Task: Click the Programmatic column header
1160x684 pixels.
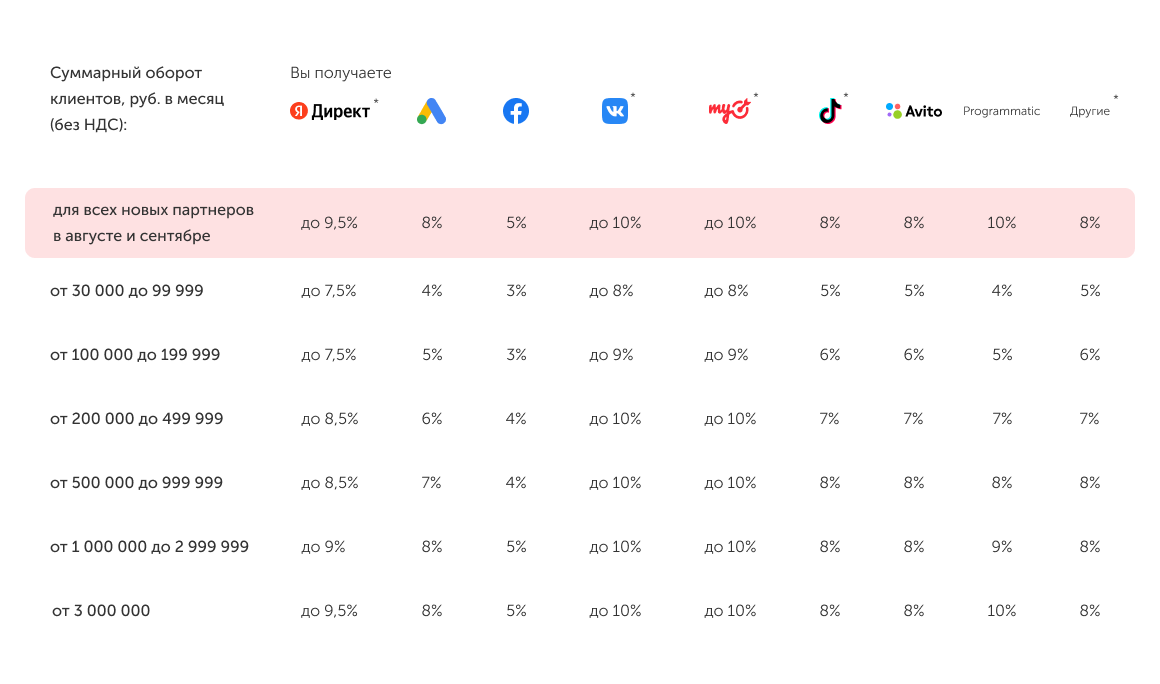Action: [x=1001, y=111]
